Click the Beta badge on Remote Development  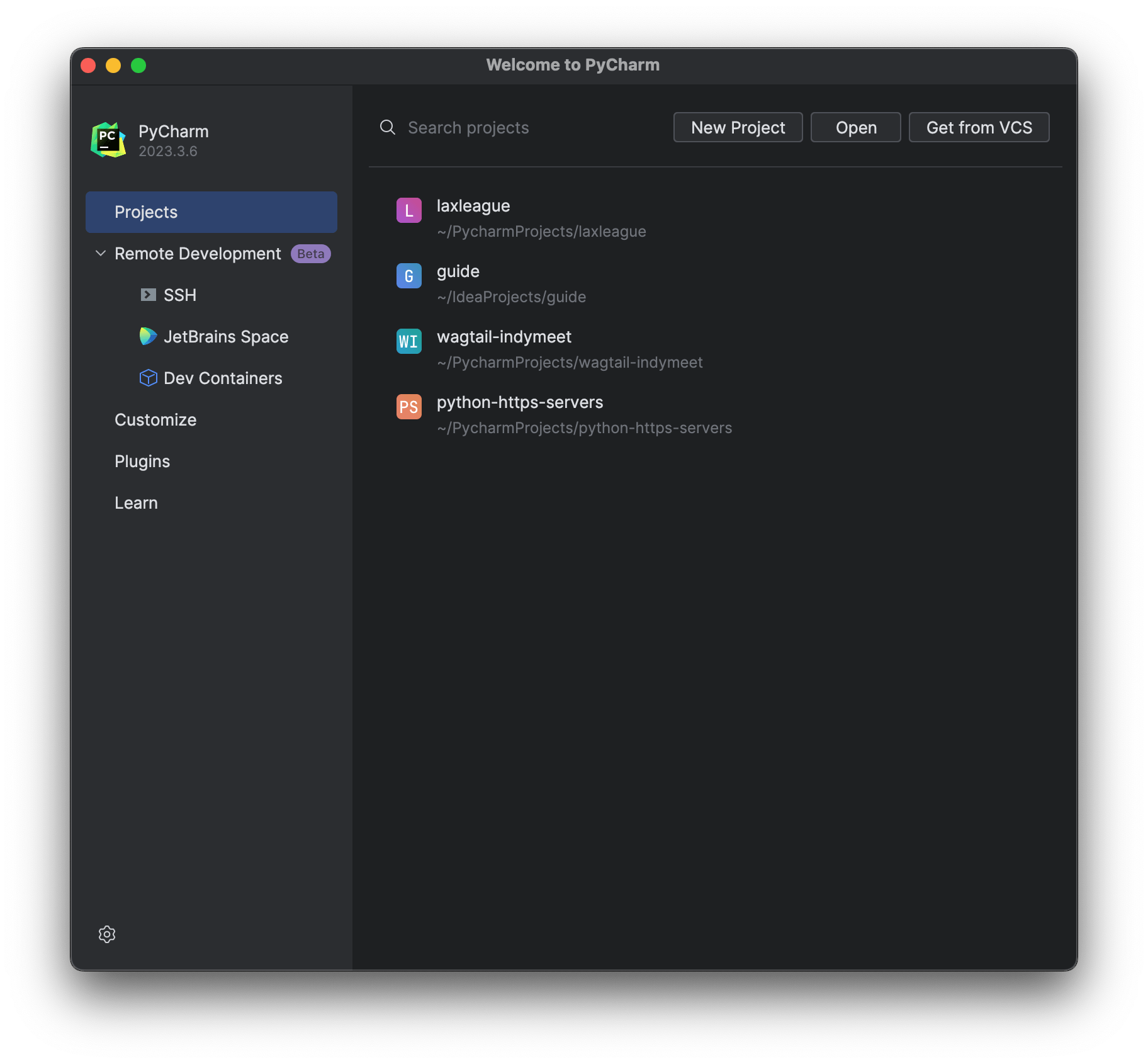click(x=310, y=253)
